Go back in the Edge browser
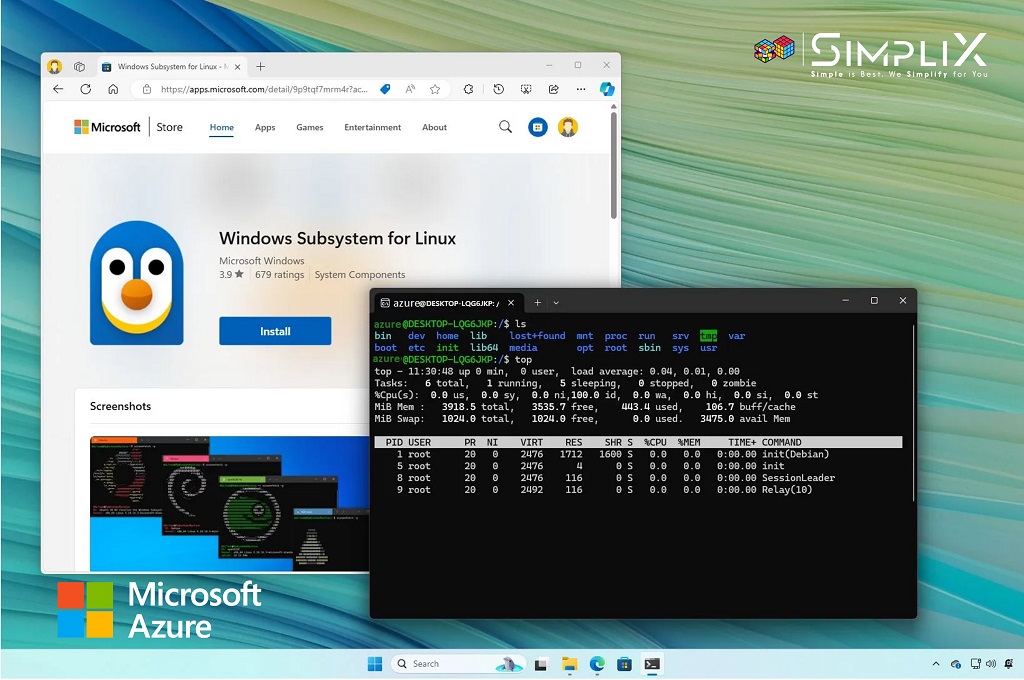 (58, 89)
